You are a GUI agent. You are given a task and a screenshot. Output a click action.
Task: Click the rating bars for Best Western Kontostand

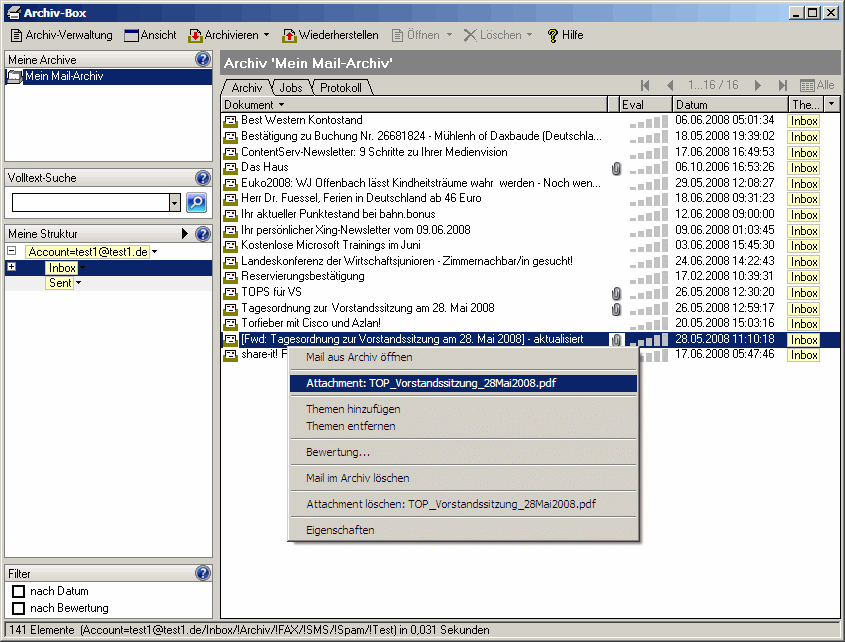click(647, 121)
